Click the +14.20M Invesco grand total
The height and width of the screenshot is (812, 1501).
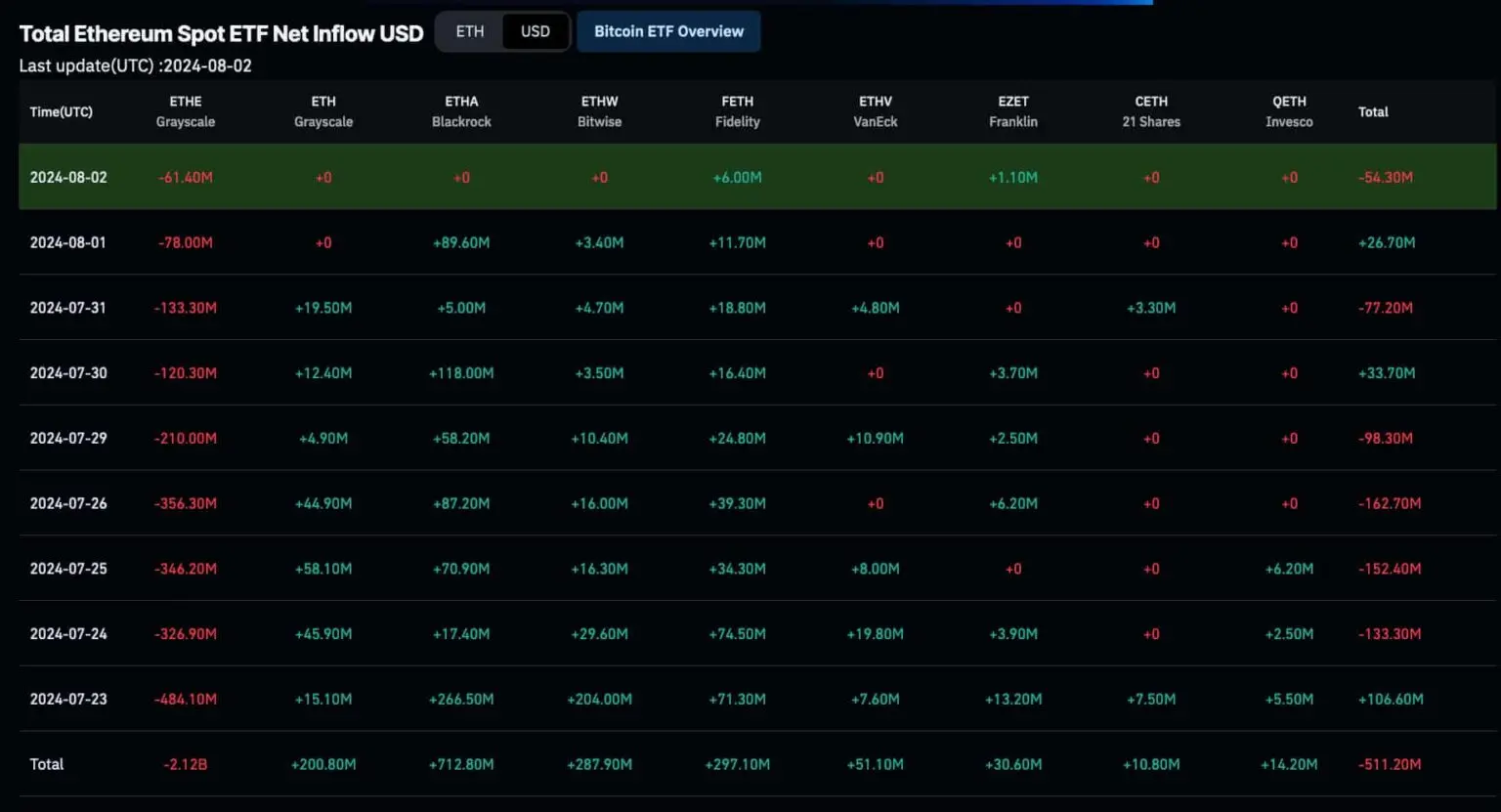click(x=1289, y=765)
